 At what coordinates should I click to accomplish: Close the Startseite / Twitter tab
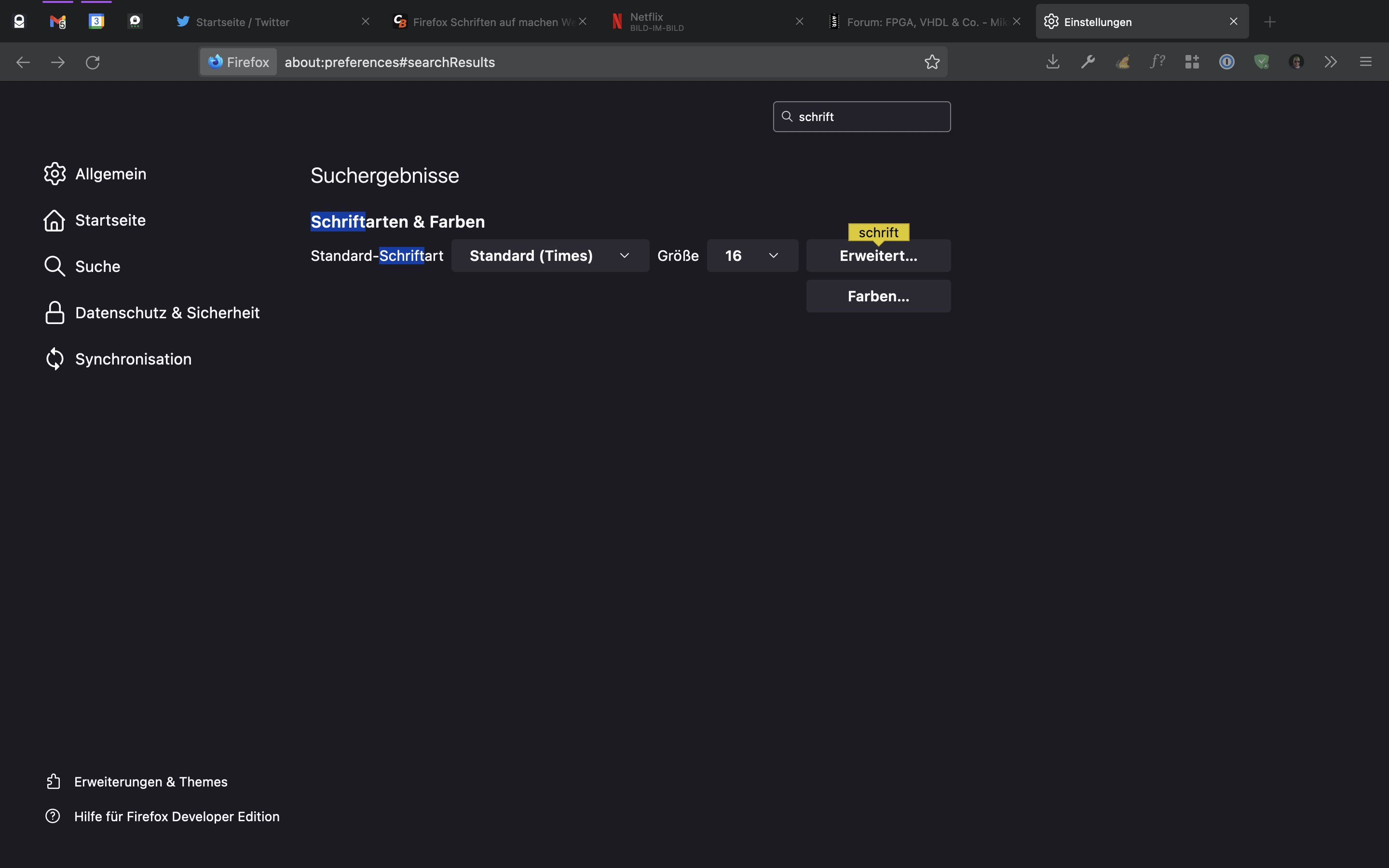365,22
